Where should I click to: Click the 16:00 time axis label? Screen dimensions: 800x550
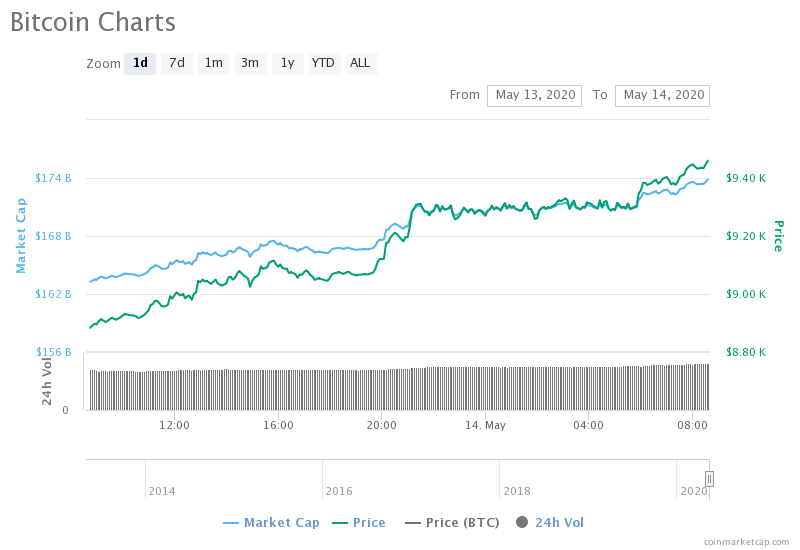pyautogui.click(x=278, y=426)
